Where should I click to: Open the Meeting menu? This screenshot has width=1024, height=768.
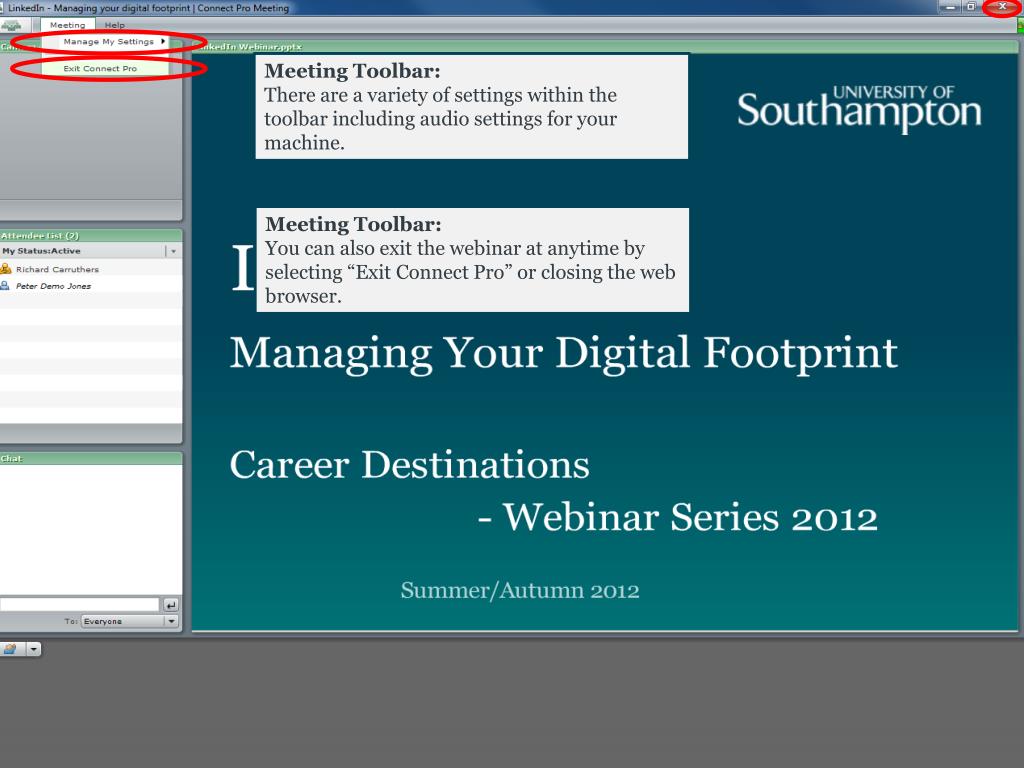pos(67,25)
